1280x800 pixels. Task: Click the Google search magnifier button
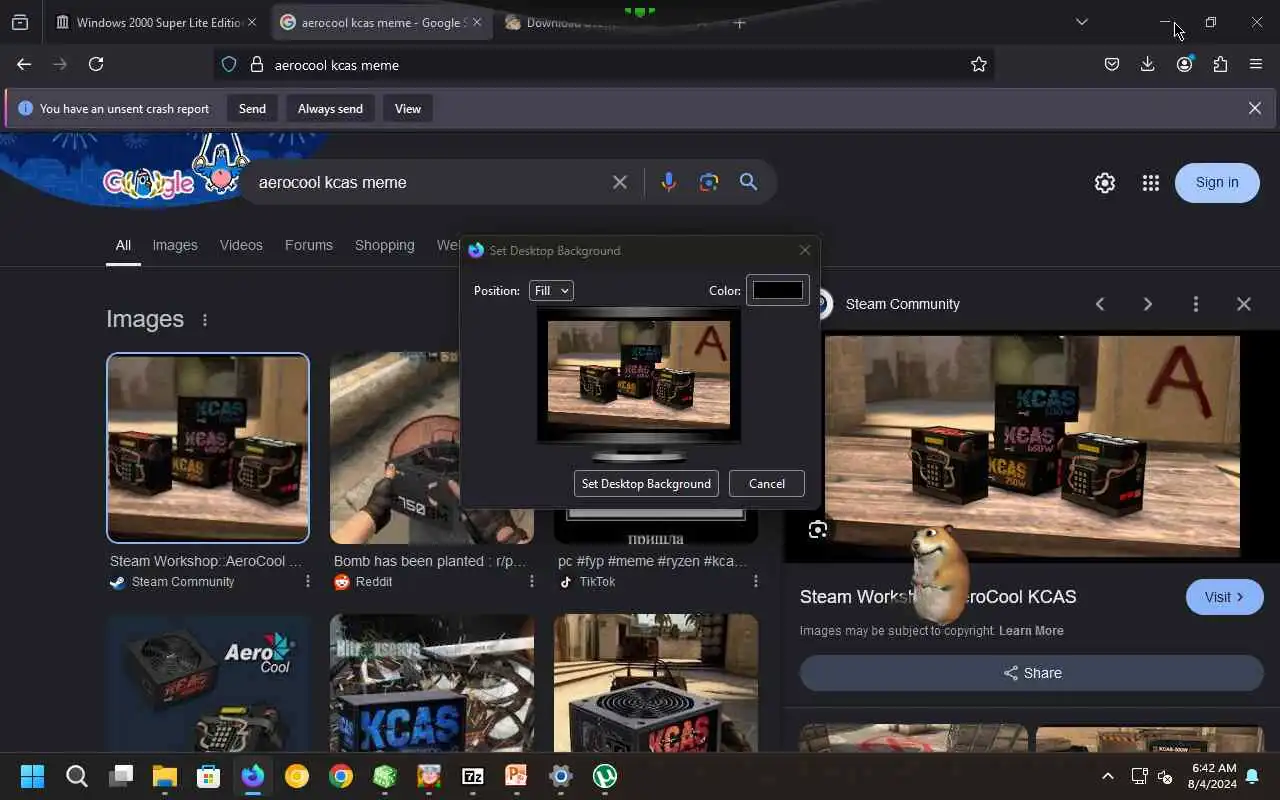click(748, 182)
